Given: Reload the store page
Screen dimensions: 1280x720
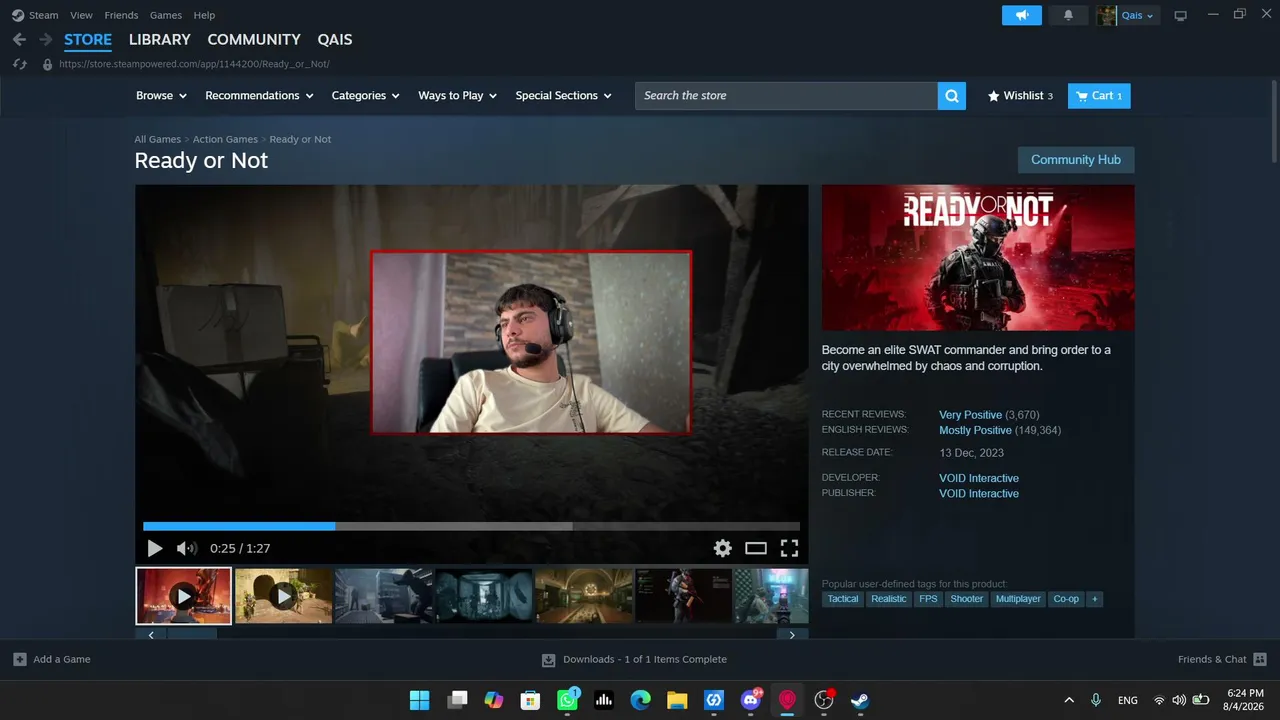Looking at the screenshot, I should tap(19, 64).
